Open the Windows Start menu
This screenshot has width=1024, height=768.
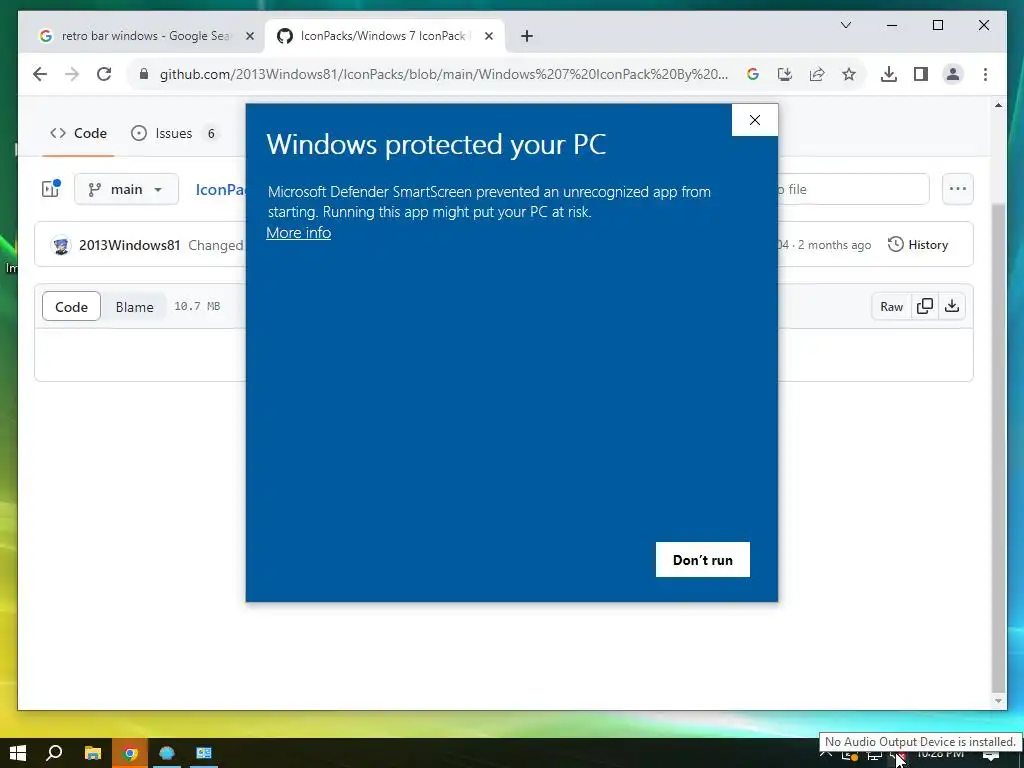pyautogui.click(x=18, y=753)
